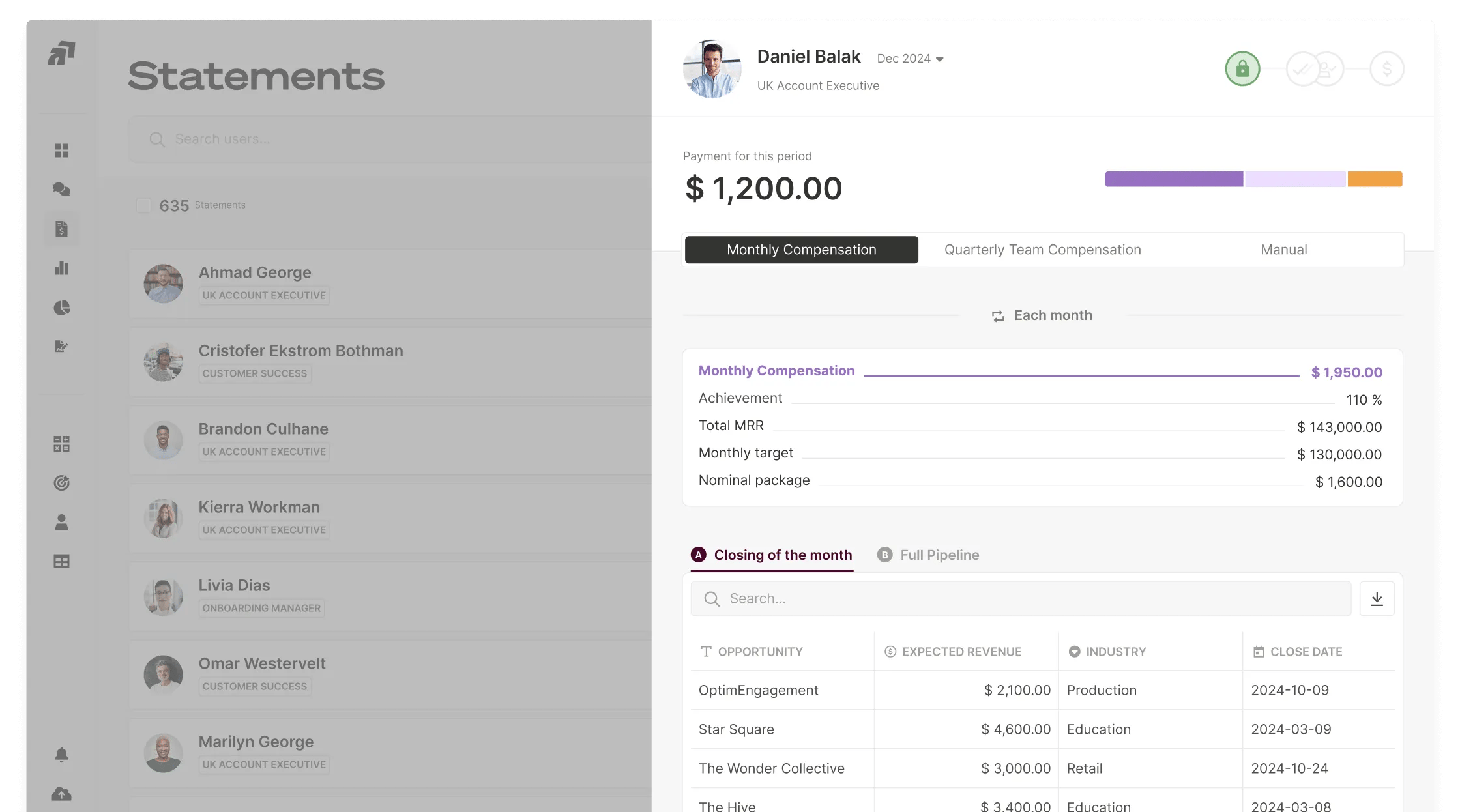
Task: Open Omar Westervelt's statement
Action: (390, 674)
